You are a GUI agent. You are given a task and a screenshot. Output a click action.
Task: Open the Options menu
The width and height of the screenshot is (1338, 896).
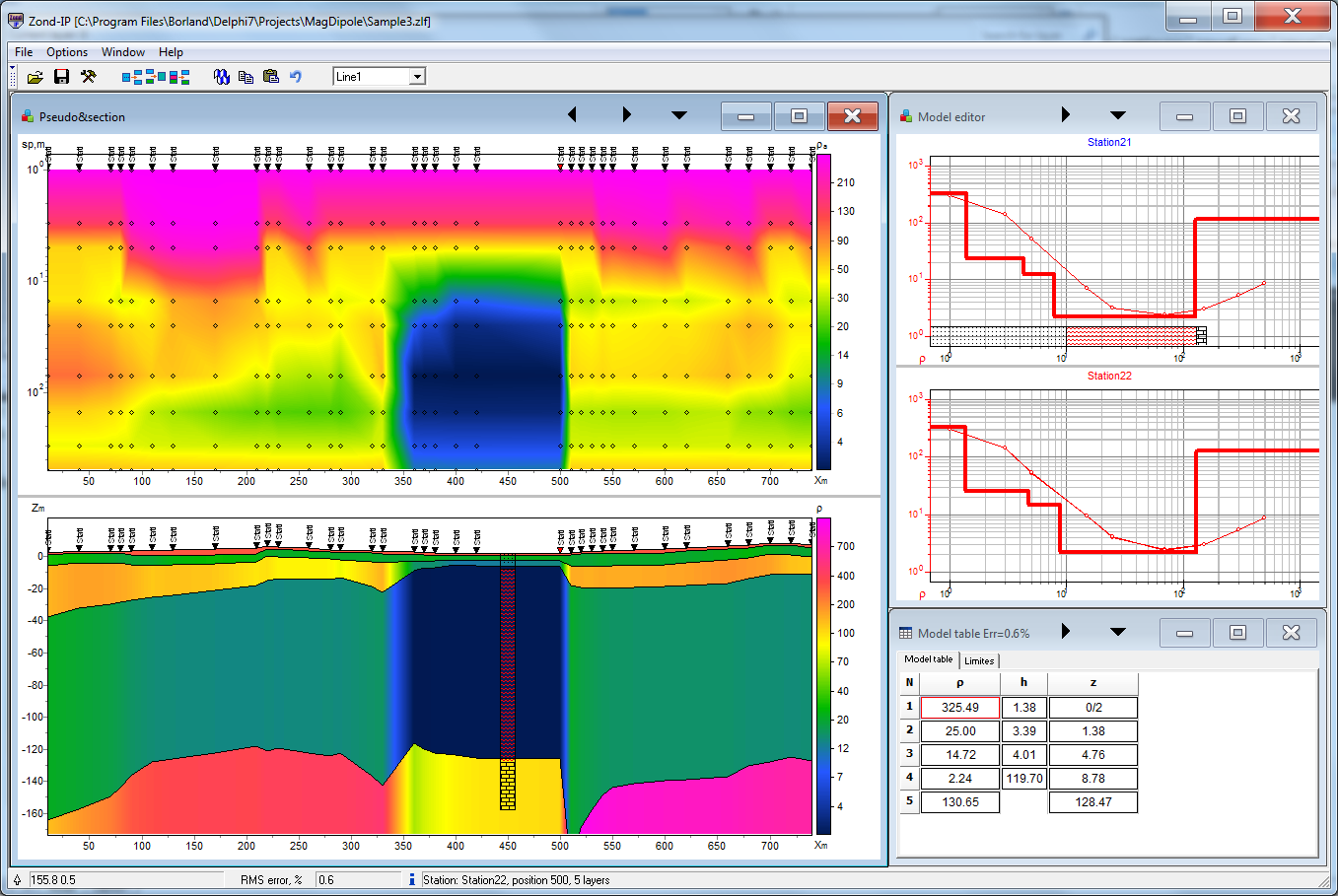[67, 52]
